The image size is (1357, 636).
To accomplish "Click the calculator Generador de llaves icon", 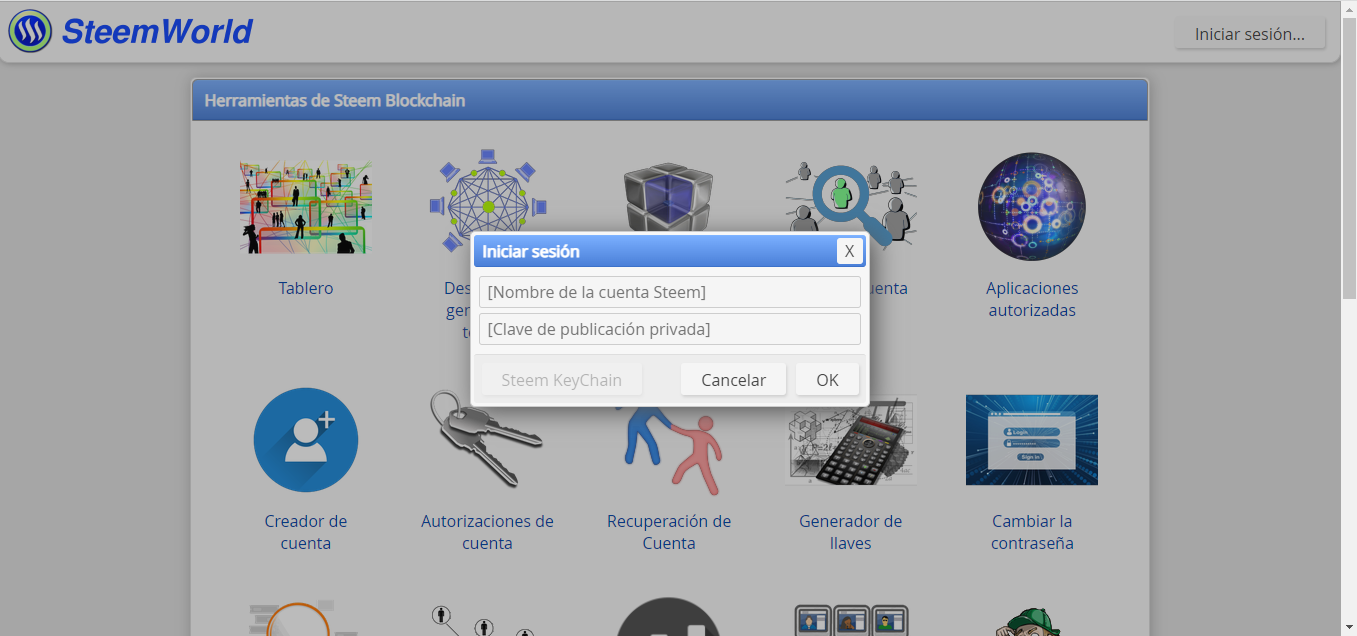I will point(851,440).
